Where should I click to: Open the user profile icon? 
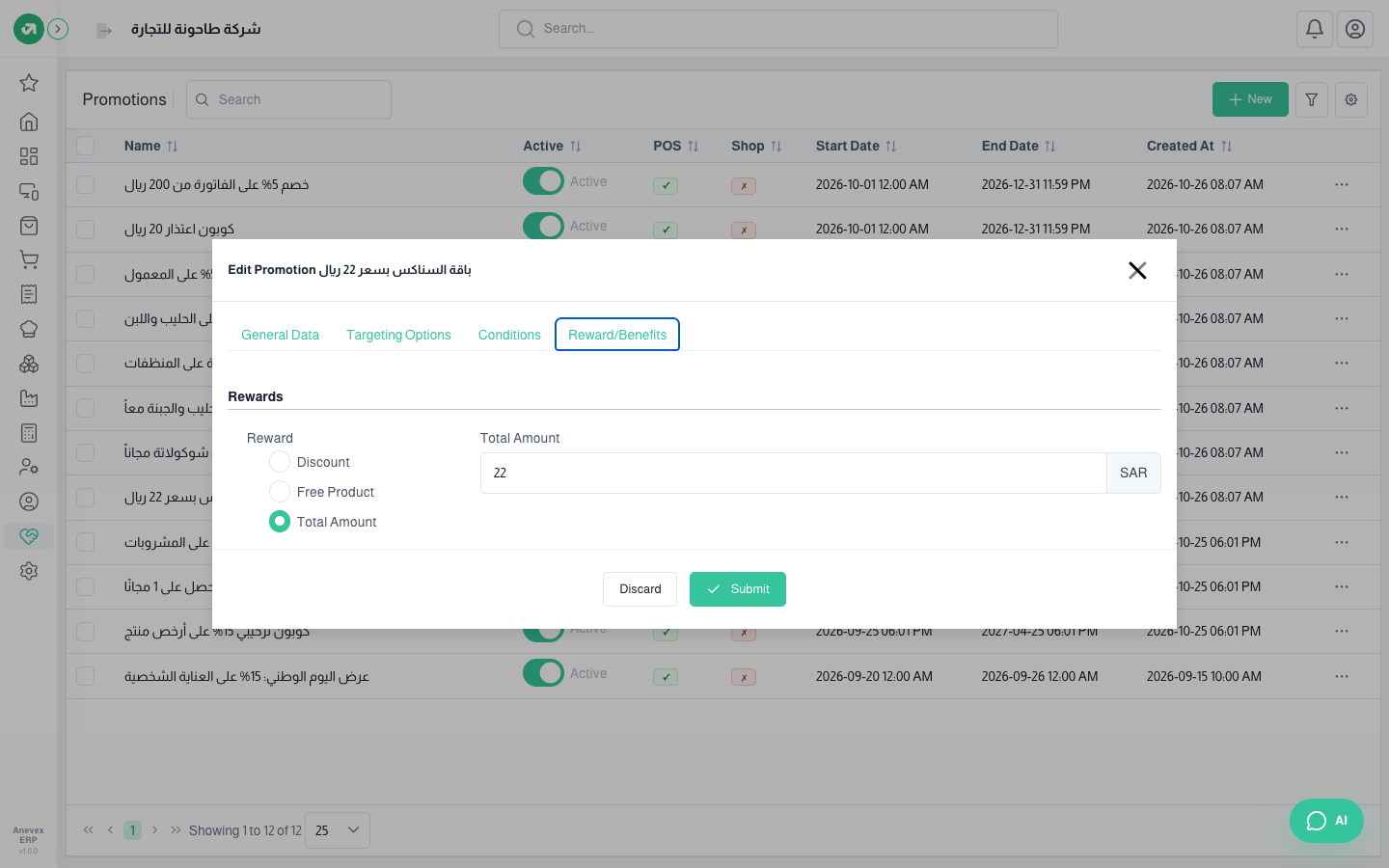(x=1355, y=29)
